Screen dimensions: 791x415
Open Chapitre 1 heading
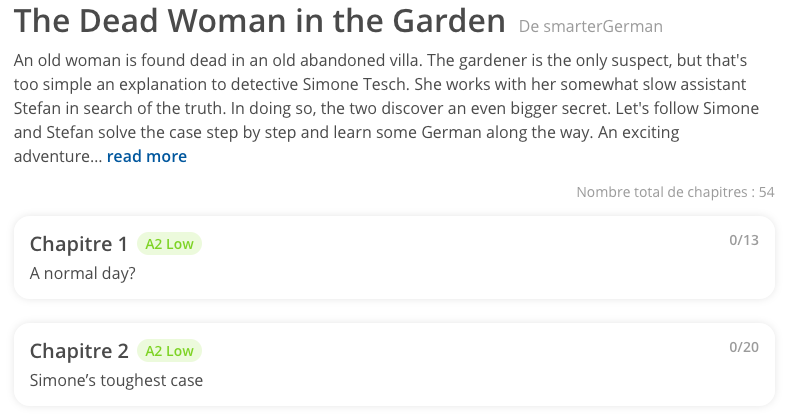pos(79,244)
